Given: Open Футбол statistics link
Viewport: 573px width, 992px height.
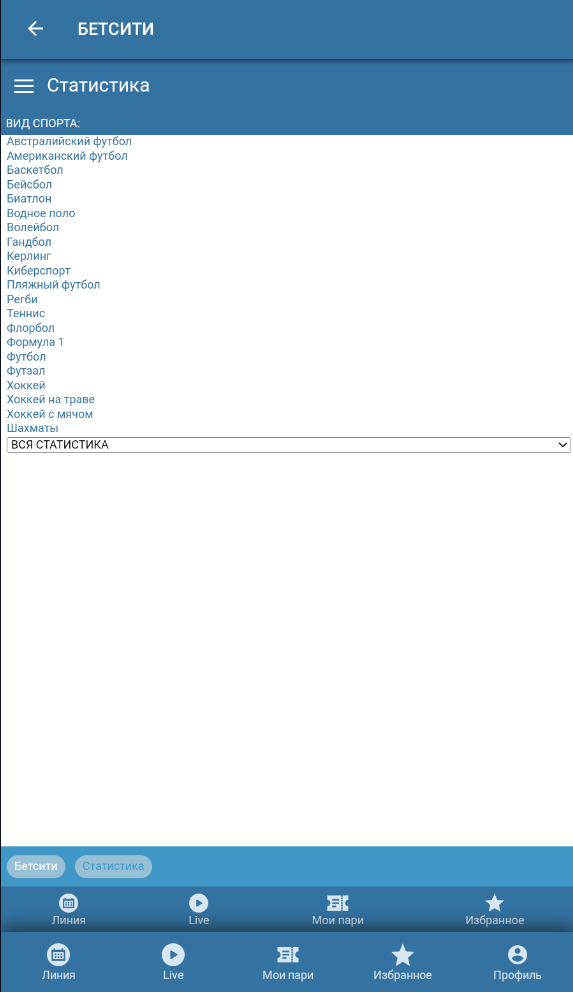Looking at the screenshot, I should pos(26,356).
